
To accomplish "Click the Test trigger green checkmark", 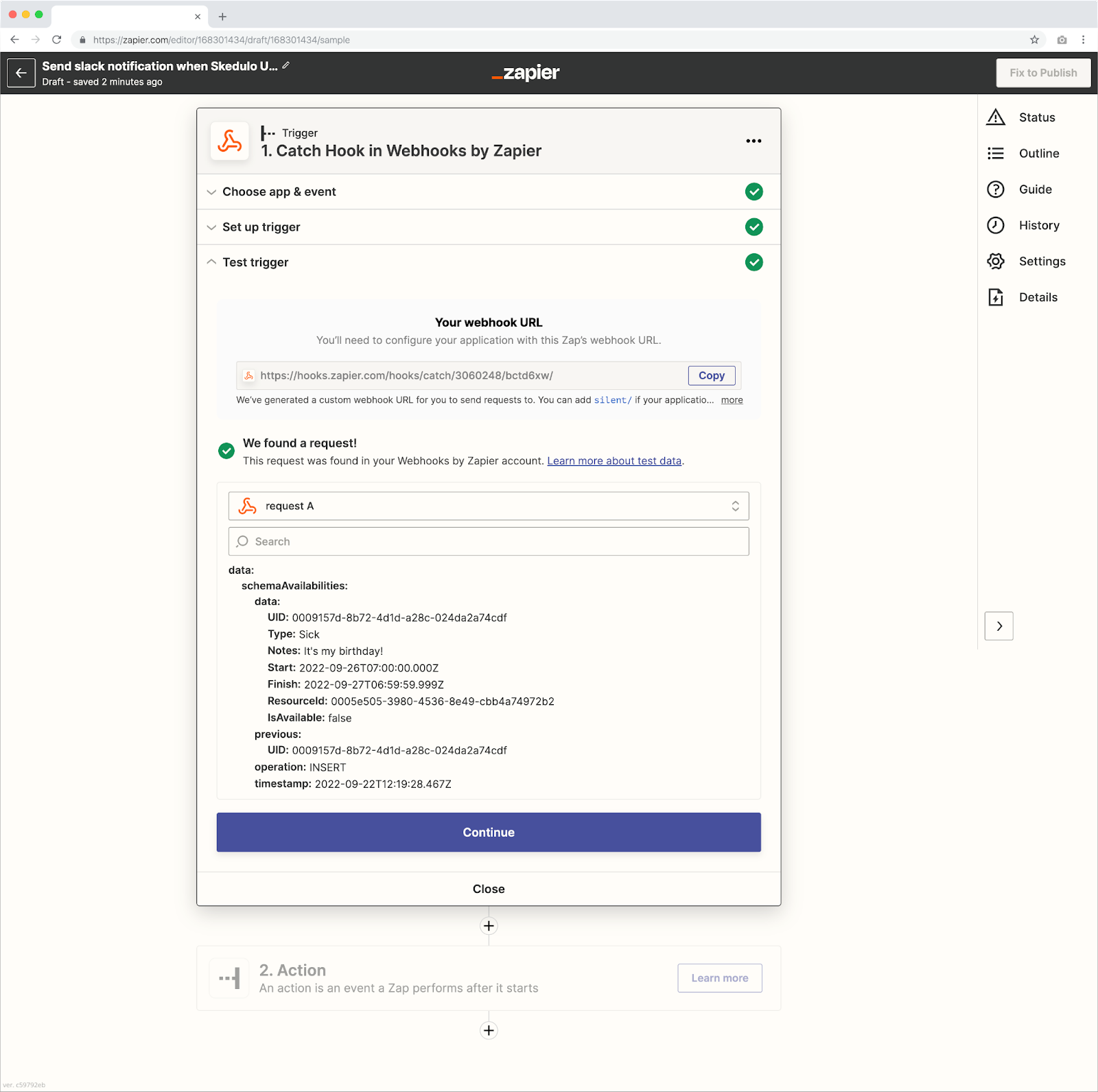I will (x=754, y=262).
